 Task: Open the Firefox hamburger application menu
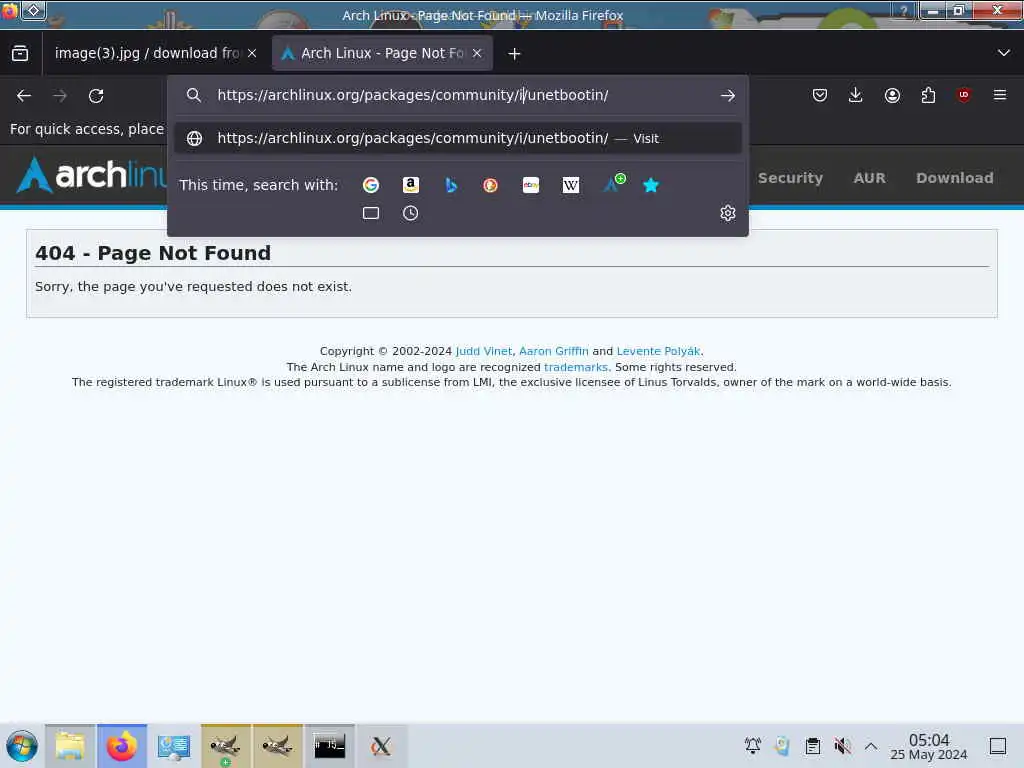click(1000, 95)
